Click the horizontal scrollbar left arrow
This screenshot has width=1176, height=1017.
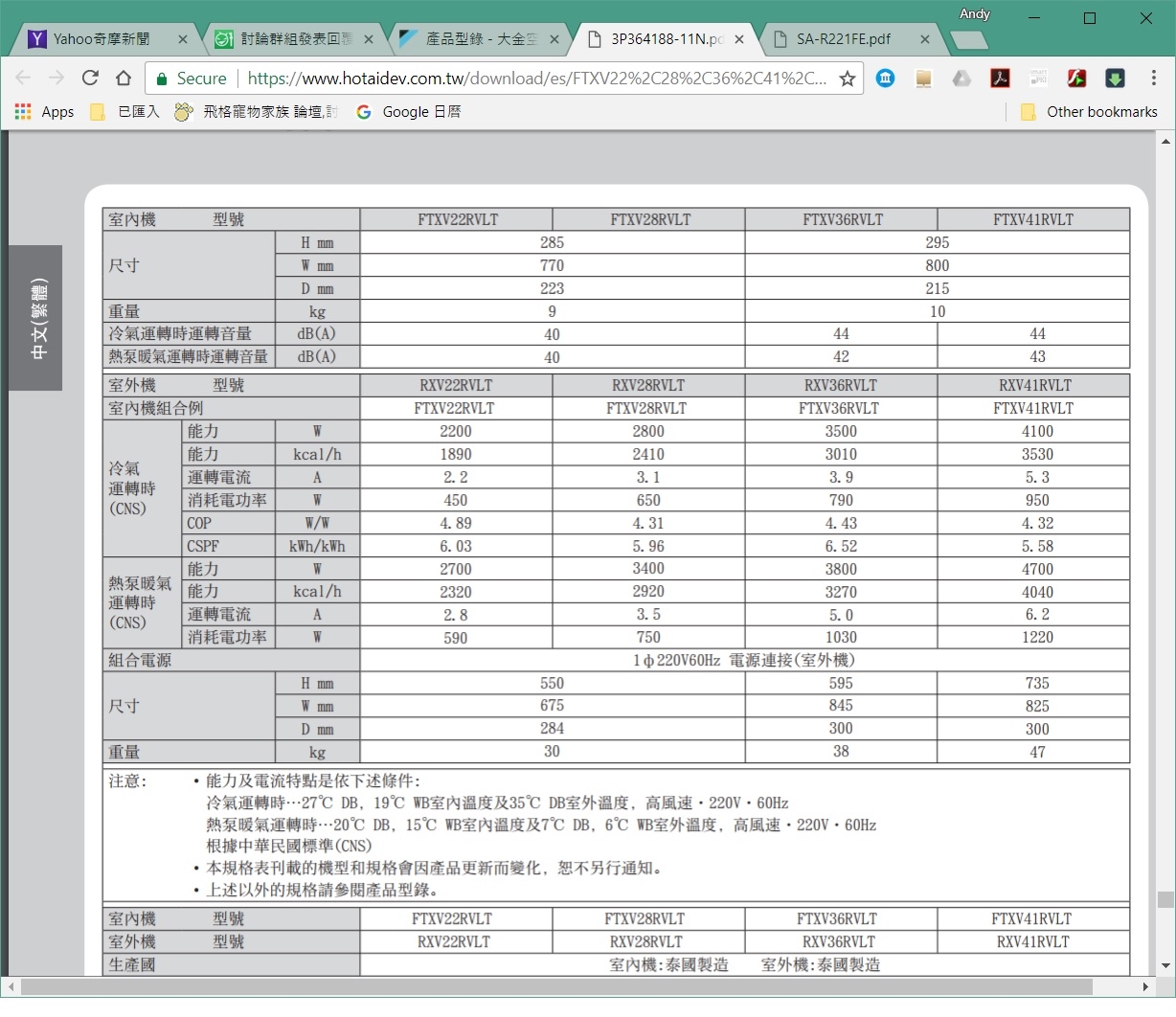[x=11, y=986]
